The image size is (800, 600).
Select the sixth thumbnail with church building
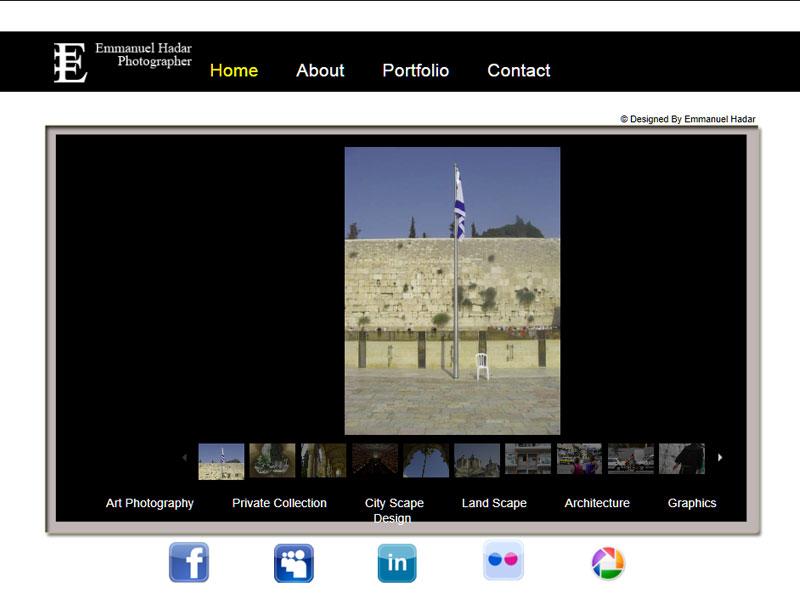(477, 460)
